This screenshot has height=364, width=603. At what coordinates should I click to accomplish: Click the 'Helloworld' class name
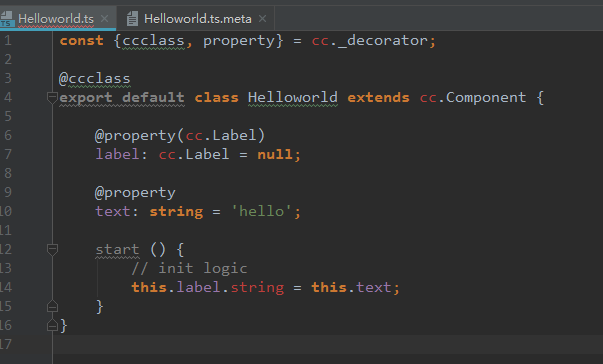pyautogui.click(x=293, y=97)
